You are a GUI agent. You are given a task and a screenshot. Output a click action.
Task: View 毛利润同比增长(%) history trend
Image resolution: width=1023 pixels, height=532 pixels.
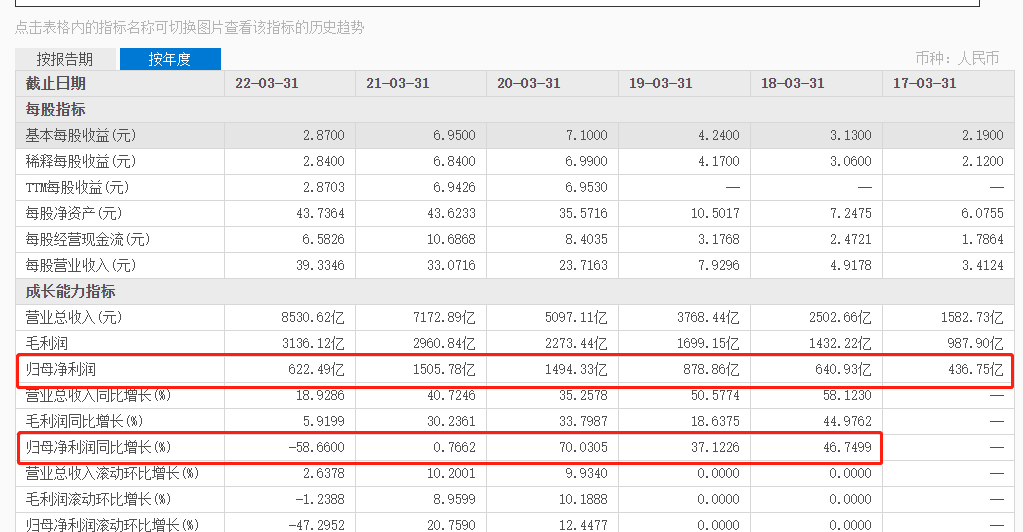[84, 422]
